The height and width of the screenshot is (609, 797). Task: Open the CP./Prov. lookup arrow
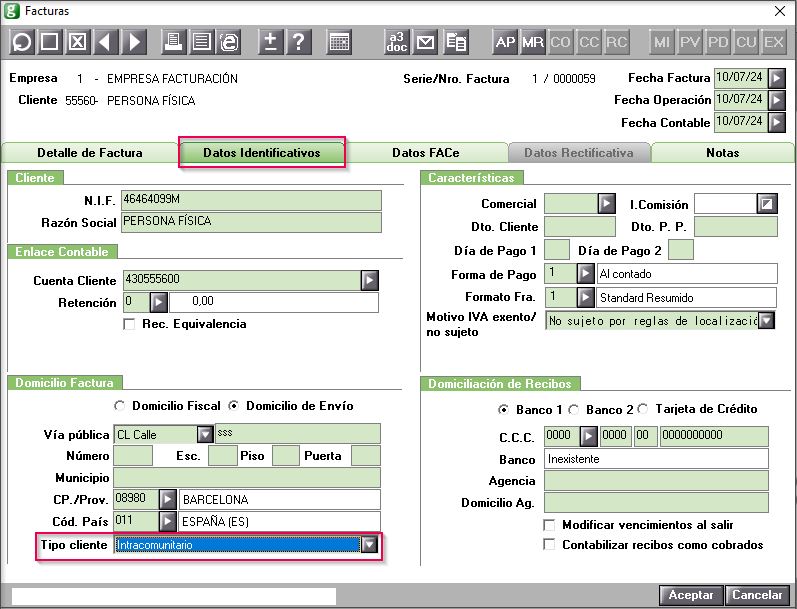pyautogui.click(x=167, y=499)
